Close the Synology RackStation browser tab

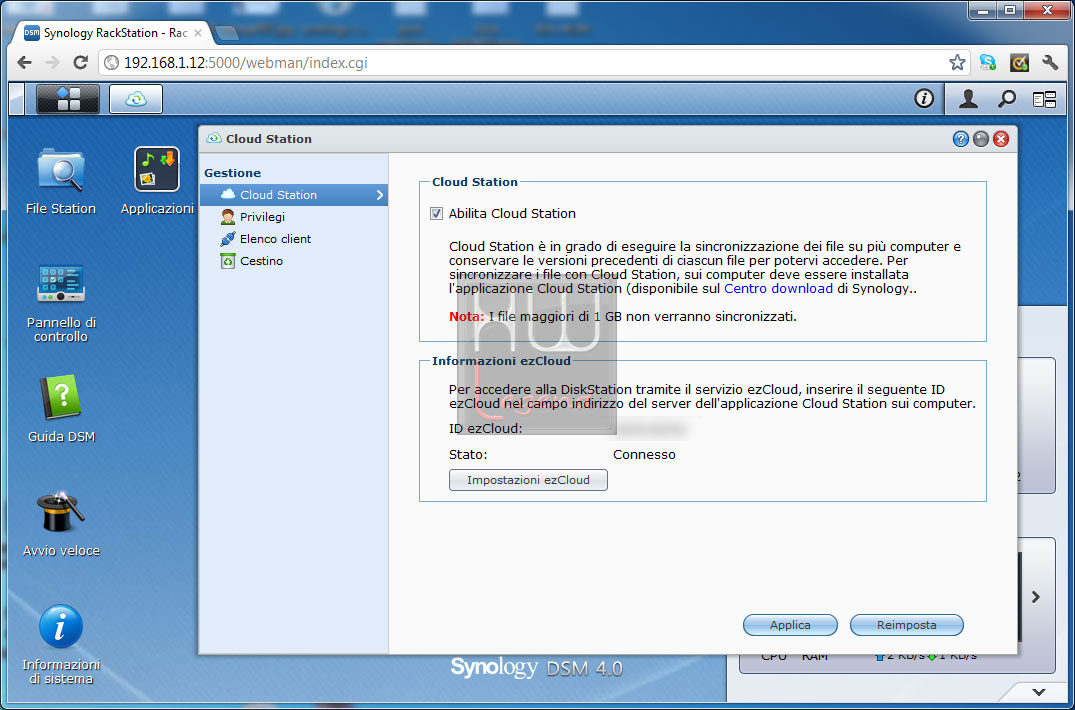point(199,33)
